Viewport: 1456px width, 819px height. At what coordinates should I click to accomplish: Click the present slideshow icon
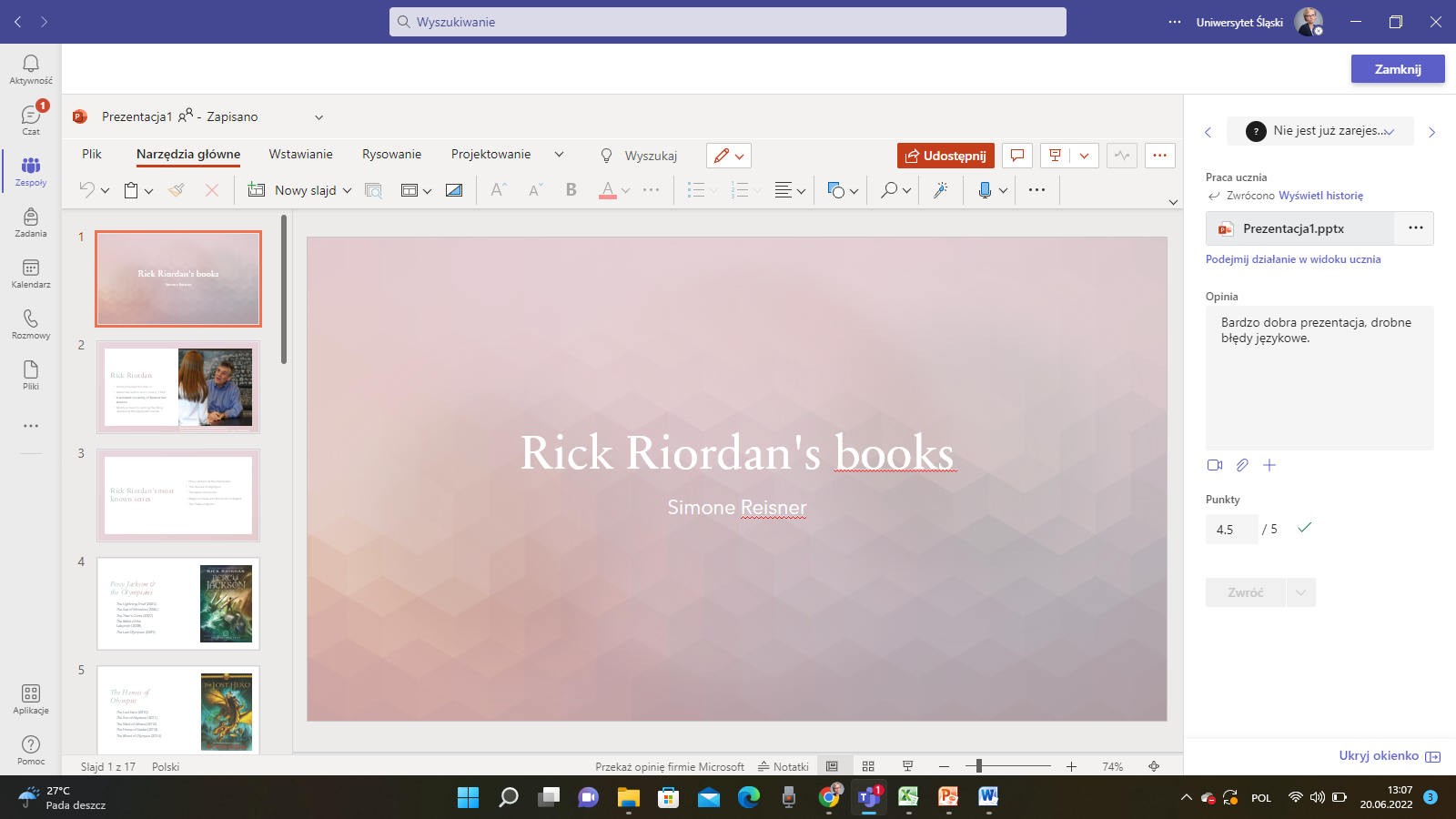click(x=1056, y=156)
